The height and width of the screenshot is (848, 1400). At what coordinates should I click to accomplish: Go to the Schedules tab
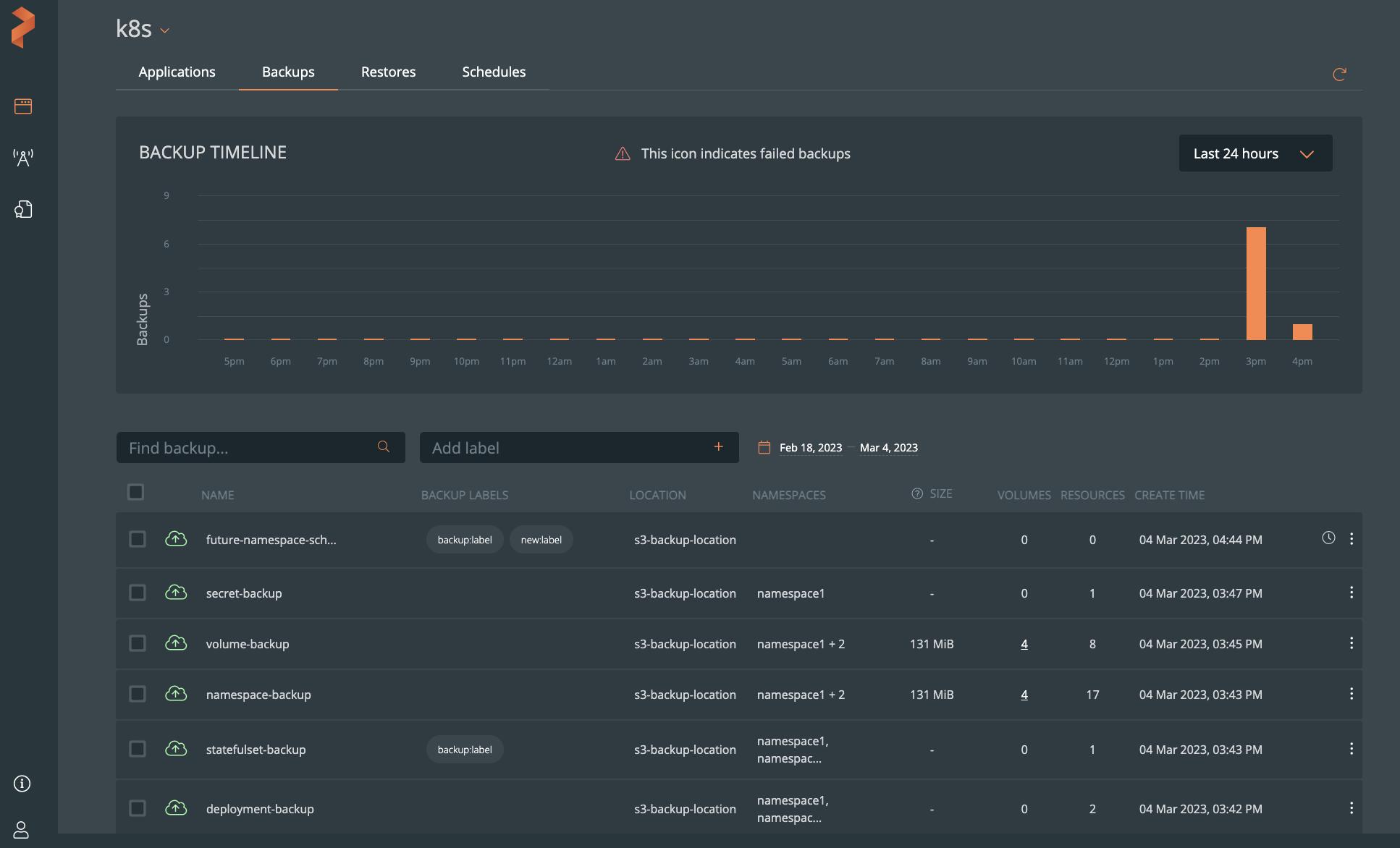(494, 72)
